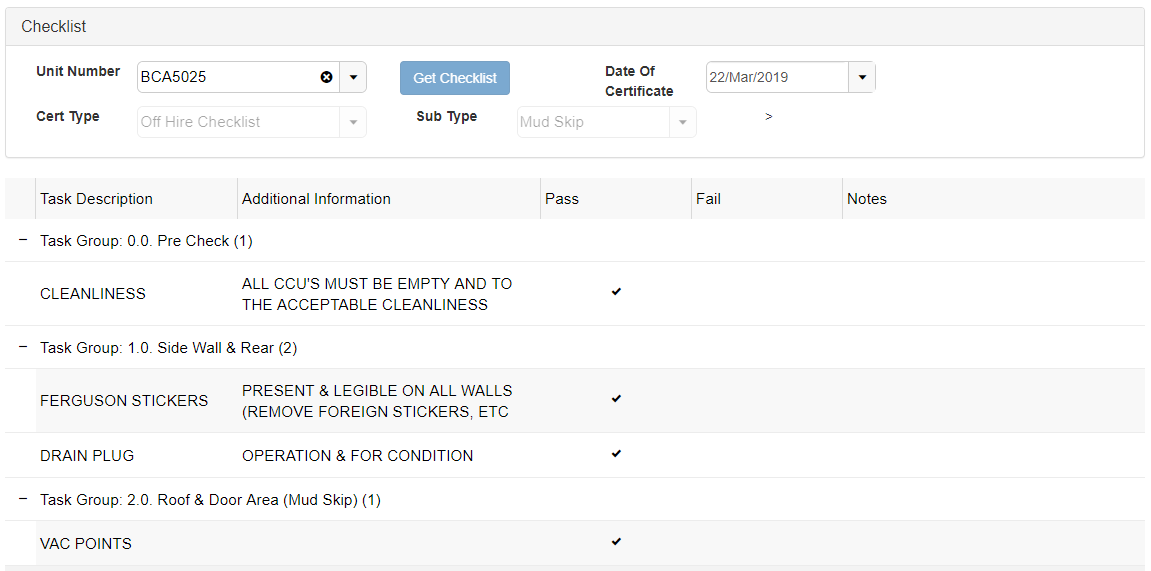The height and width of the screenshot is (571, 1151).
Task: Clear the Unit Number field value
Action: (326, 77)
